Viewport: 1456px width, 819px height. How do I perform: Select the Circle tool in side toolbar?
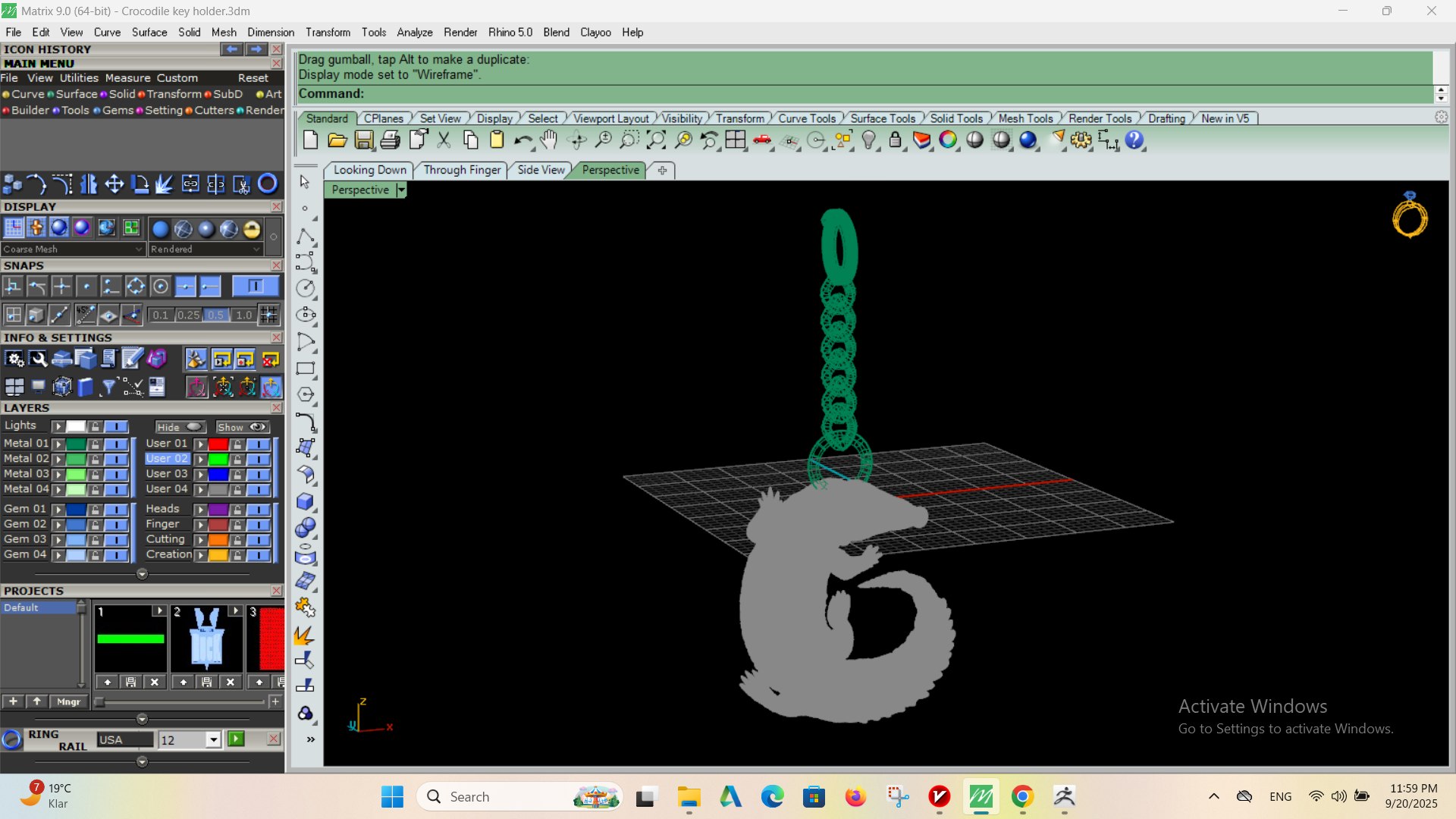pyautogui.click(x=306, y=288)
